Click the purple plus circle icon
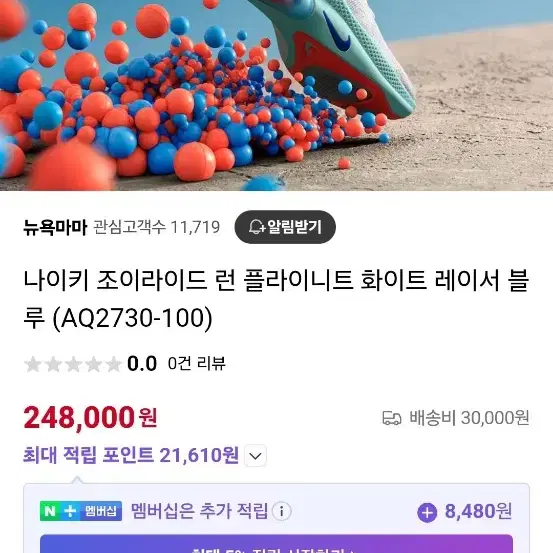This screenshot has height=553, width=553. click(427, 512)
